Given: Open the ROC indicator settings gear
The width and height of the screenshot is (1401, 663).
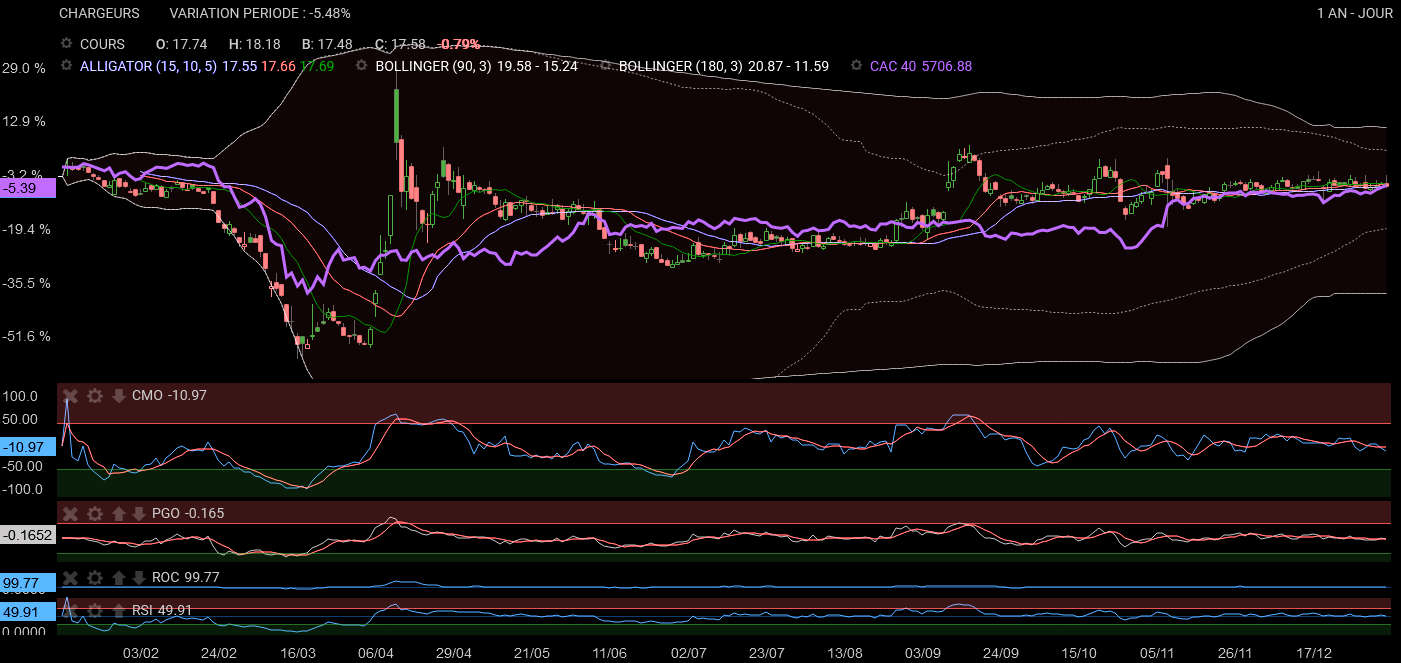Looking at the screenshot, I should 95,578.
